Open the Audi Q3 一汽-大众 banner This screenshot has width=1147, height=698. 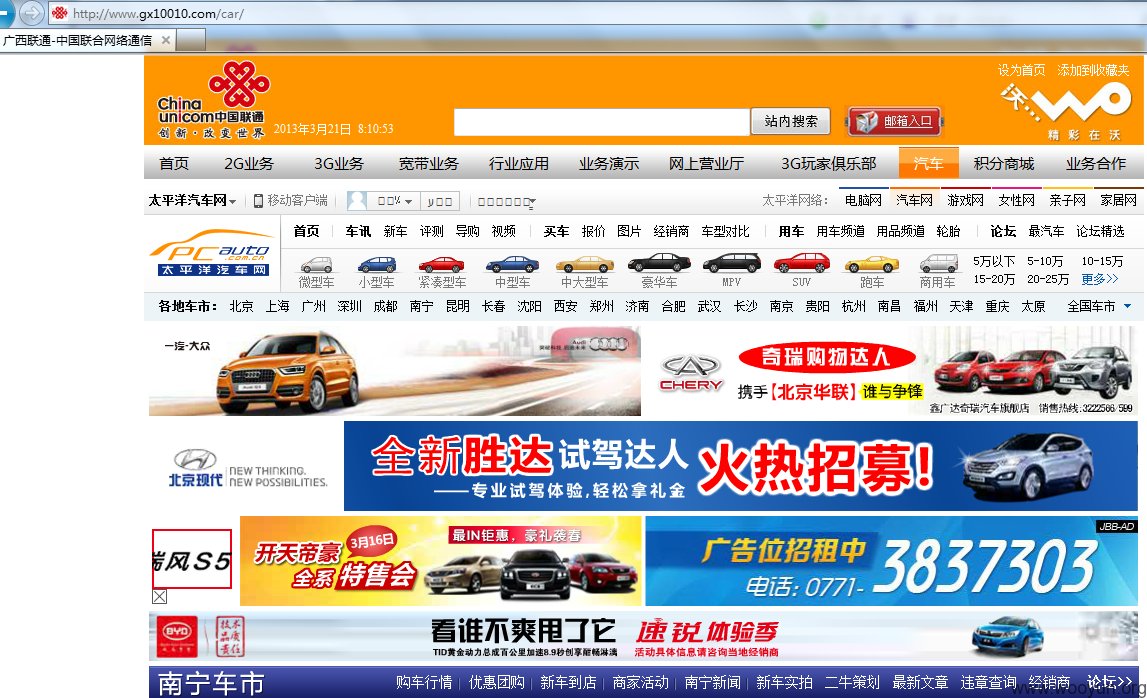pyautogui.click(x=395, y=371)
